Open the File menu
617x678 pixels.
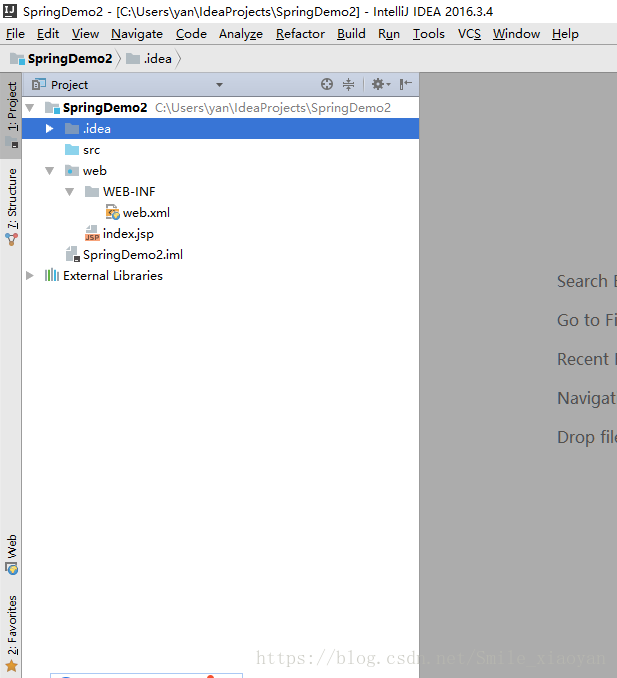click(x=16, y=34)
